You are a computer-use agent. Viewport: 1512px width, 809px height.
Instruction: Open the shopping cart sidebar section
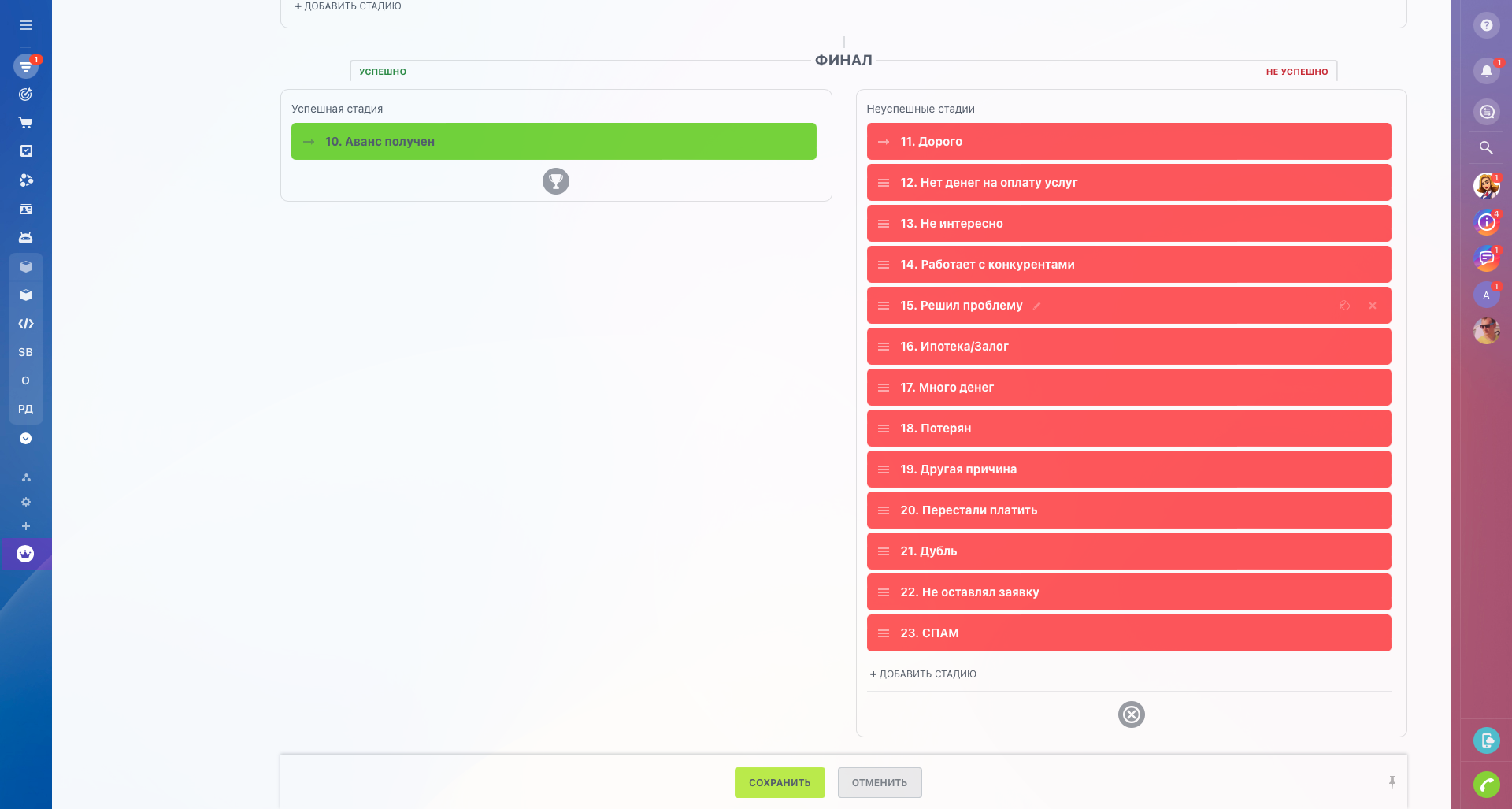click(x=26, y=123)
